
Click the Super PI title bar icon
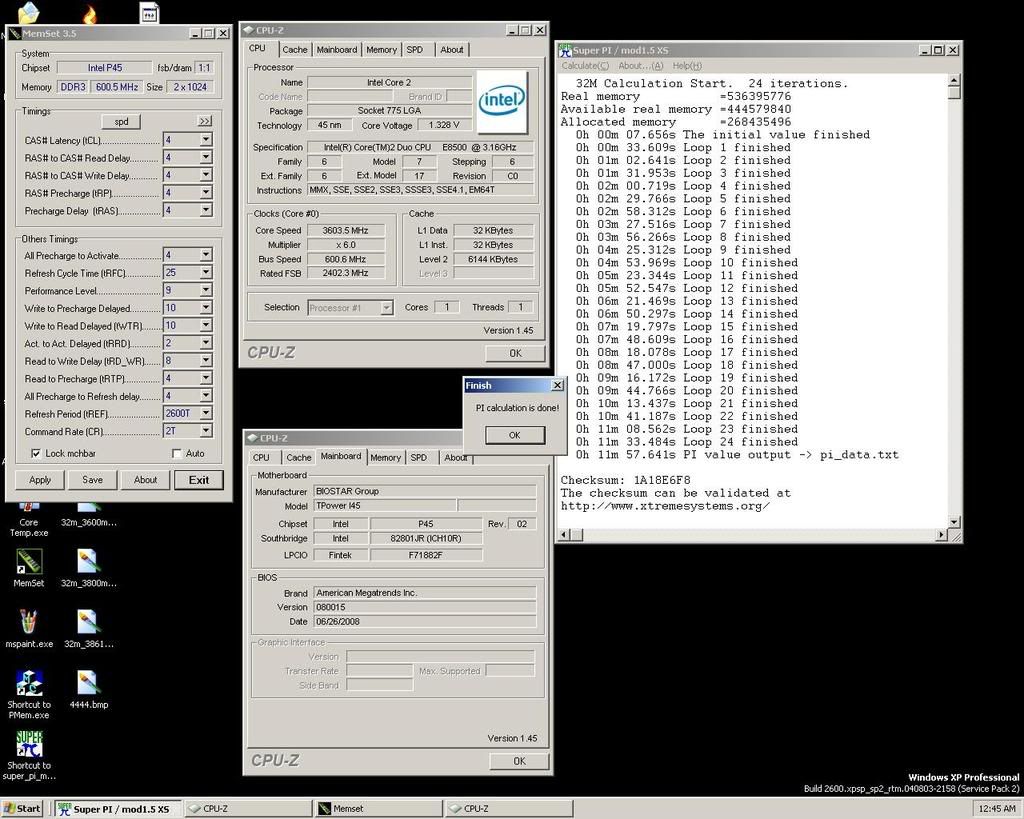pos(565,50)
